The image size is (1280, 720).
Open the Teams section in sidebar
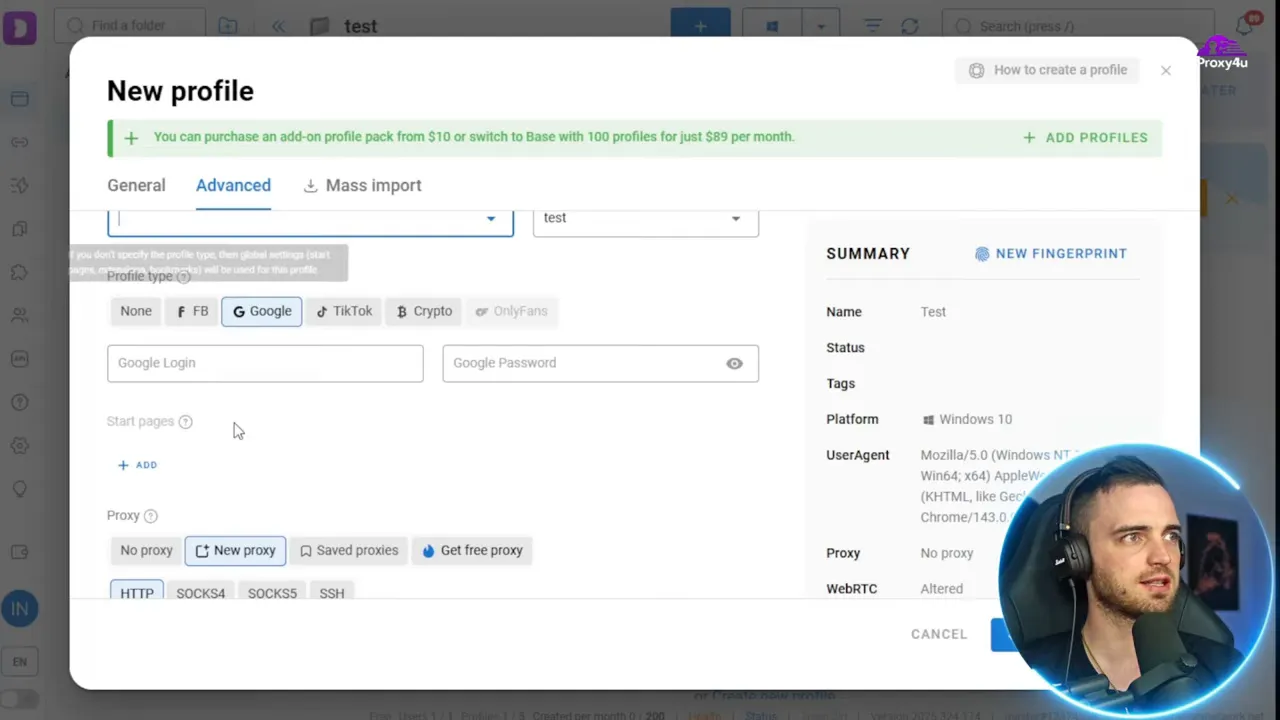tap(20, 315)
